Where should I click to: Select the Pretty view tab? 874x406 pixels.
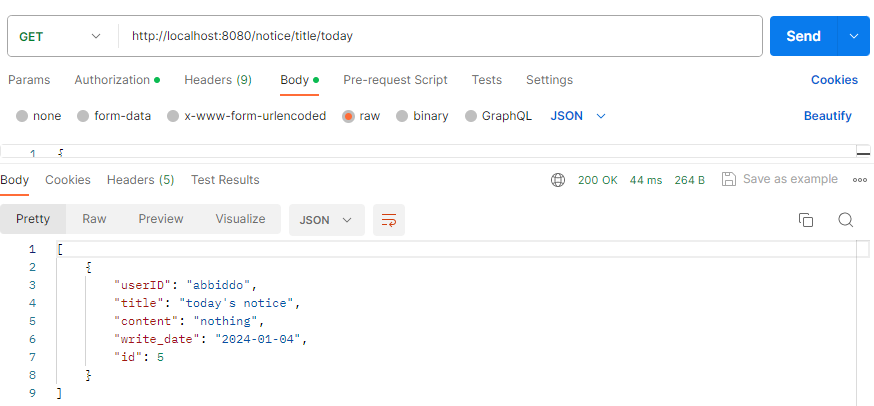[33, 219]
